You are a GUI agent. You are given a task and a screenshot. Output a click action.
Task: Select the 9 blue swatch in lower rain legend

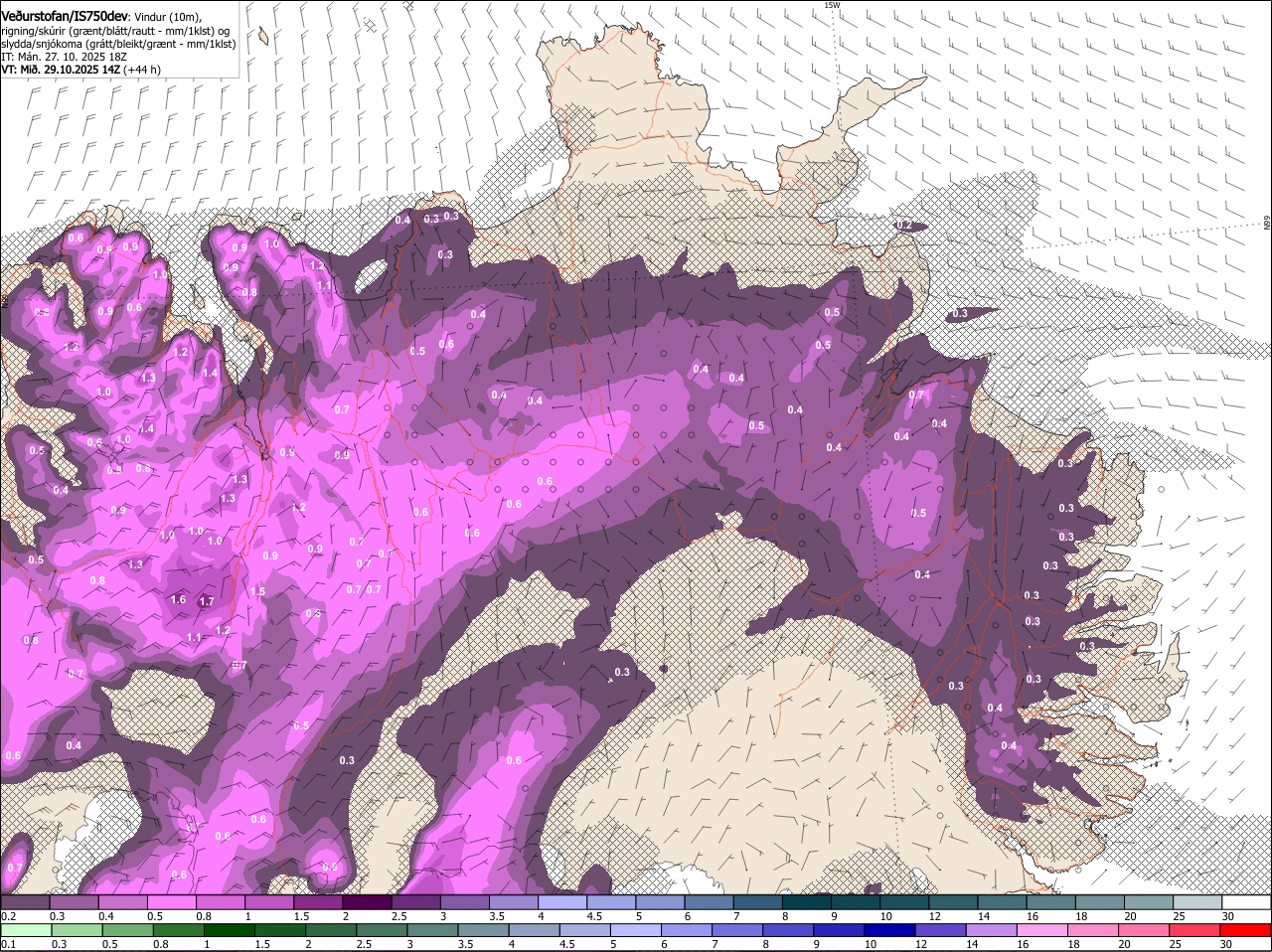839,931
